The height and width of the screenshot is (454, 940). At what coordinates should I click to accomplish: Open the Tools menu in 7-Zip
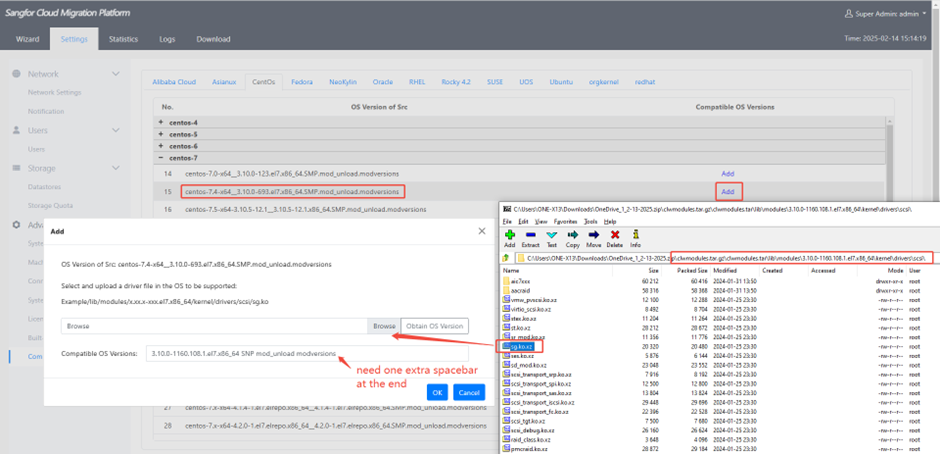592,221
